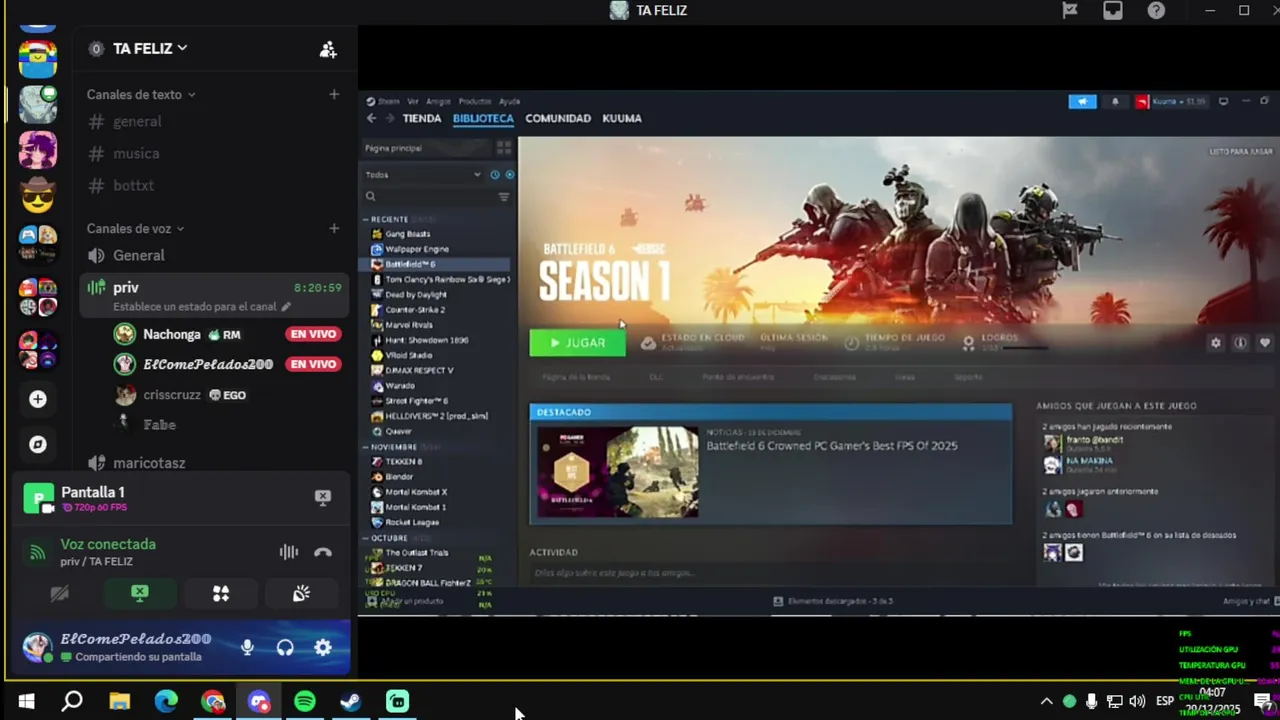The width and height of the screenshot is (1280, 720).
Task: Explore discoverable servers compass icon
Action: click(38, 445)
